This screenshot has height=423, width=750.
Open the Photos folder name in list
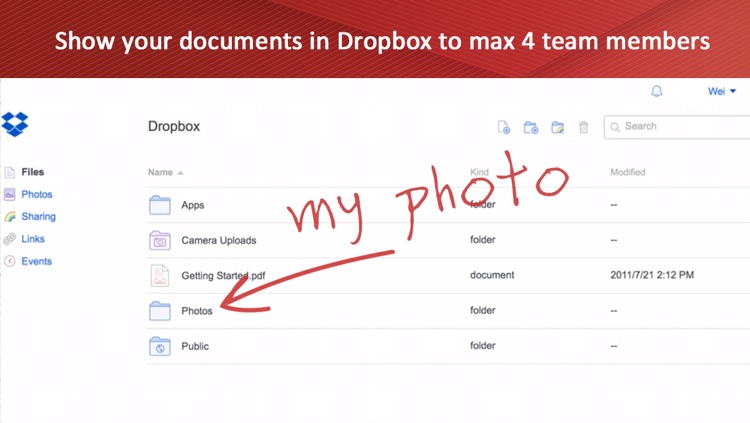click(197, 311)
